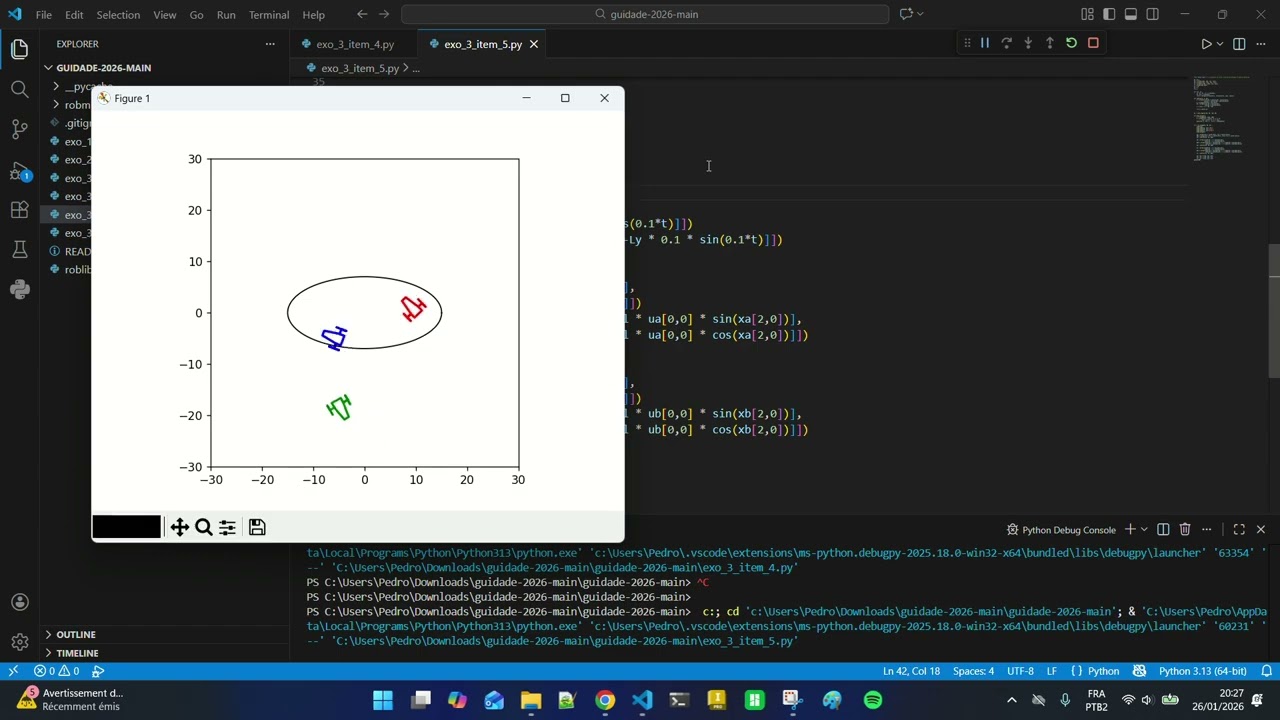Open the notifications bell in status bar

[1267, 671]
